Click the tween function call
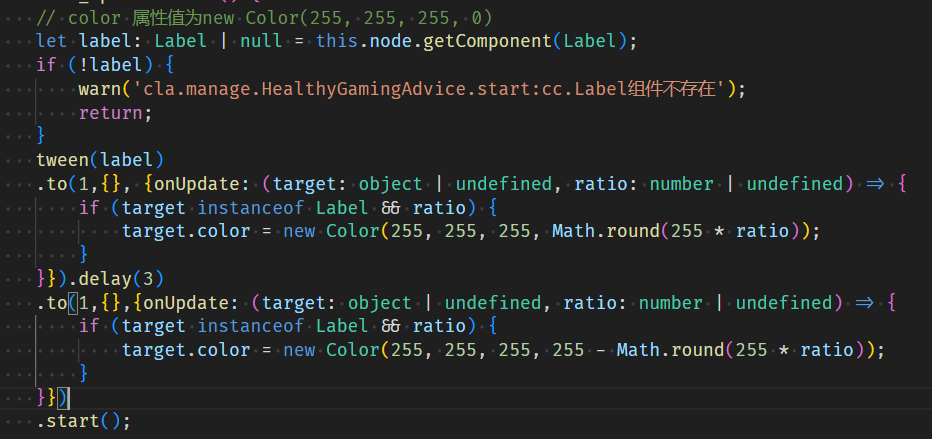932x439 pixels. 63,160
